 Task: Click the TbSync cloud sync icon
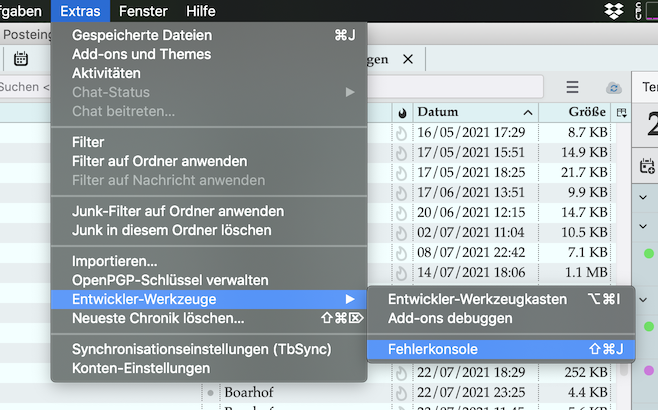(x=614, y=88)
